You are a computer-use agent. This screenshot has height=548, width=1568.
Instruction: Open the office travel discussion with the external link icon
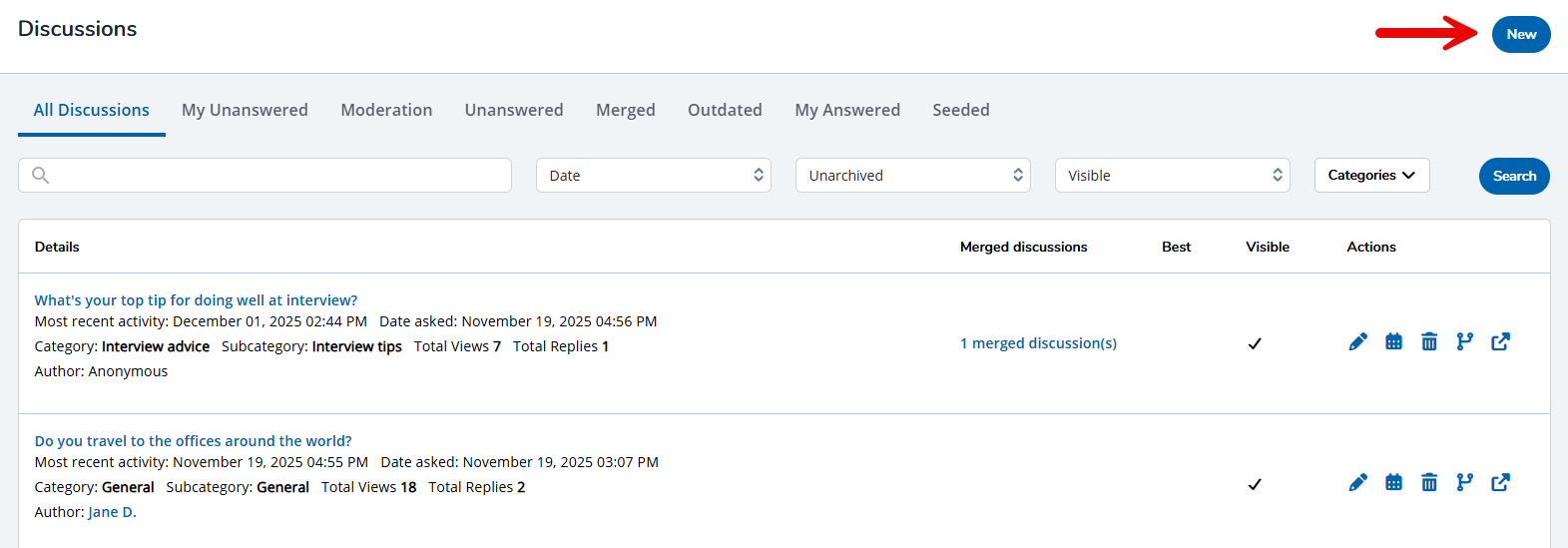[1500, 483]
